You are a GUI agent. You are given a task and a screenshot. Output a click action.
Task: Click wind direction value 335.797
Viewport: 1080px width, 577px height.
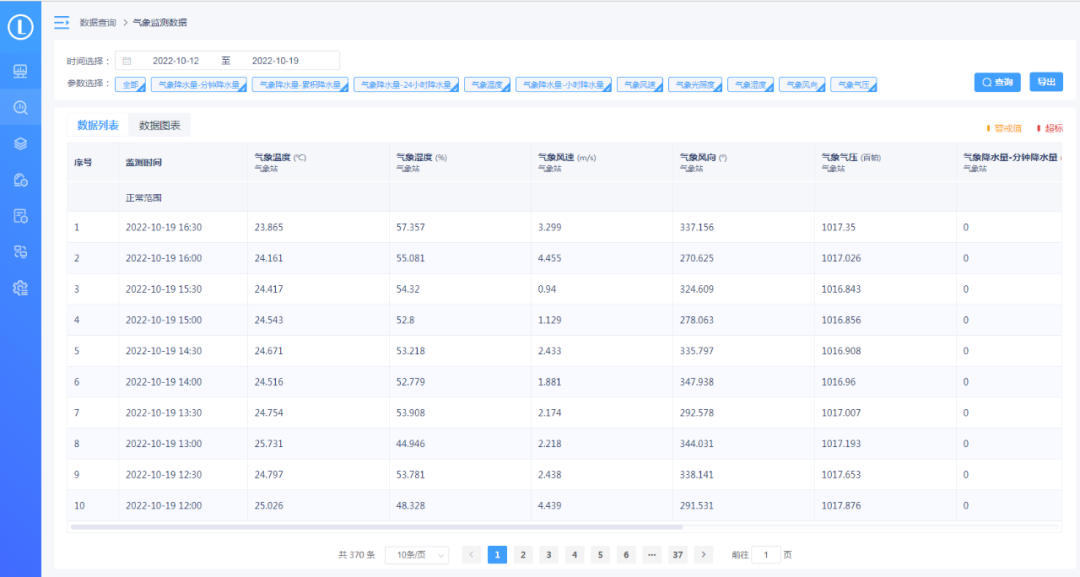[696, 351]
